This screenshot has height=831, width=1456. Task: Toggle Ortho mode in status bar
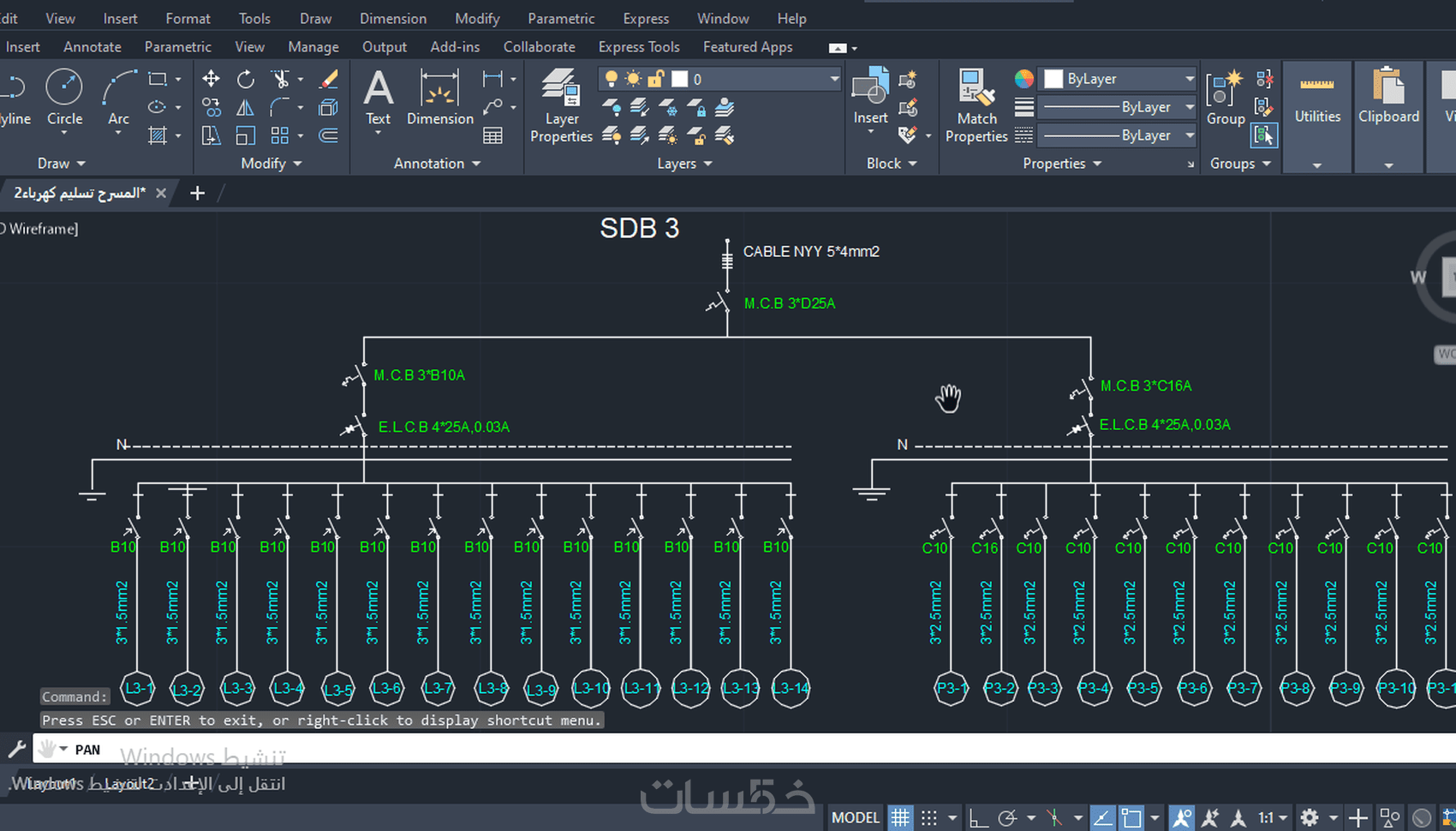point(978,818)
